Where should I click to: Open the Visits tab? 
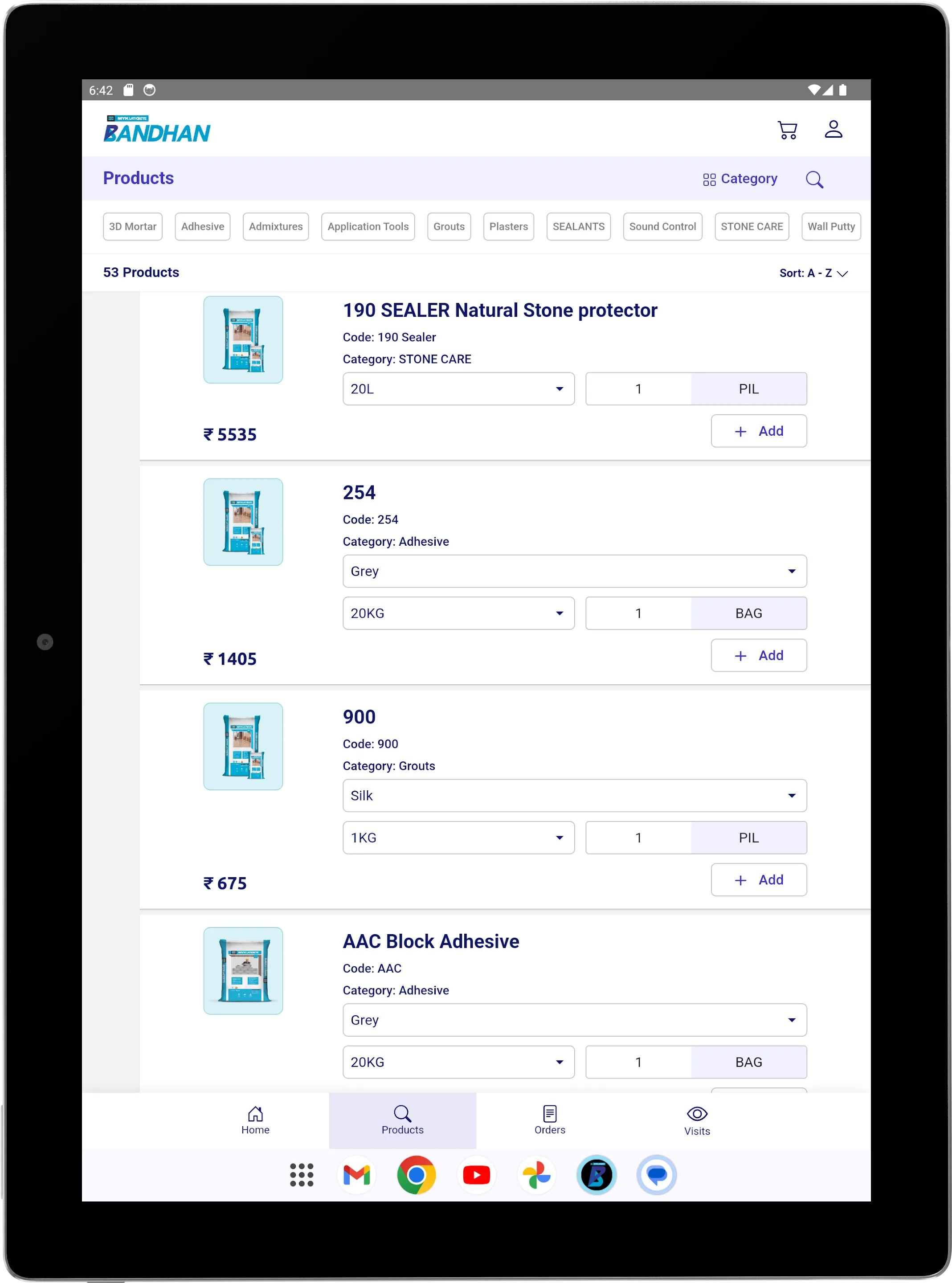[697, 1120]
